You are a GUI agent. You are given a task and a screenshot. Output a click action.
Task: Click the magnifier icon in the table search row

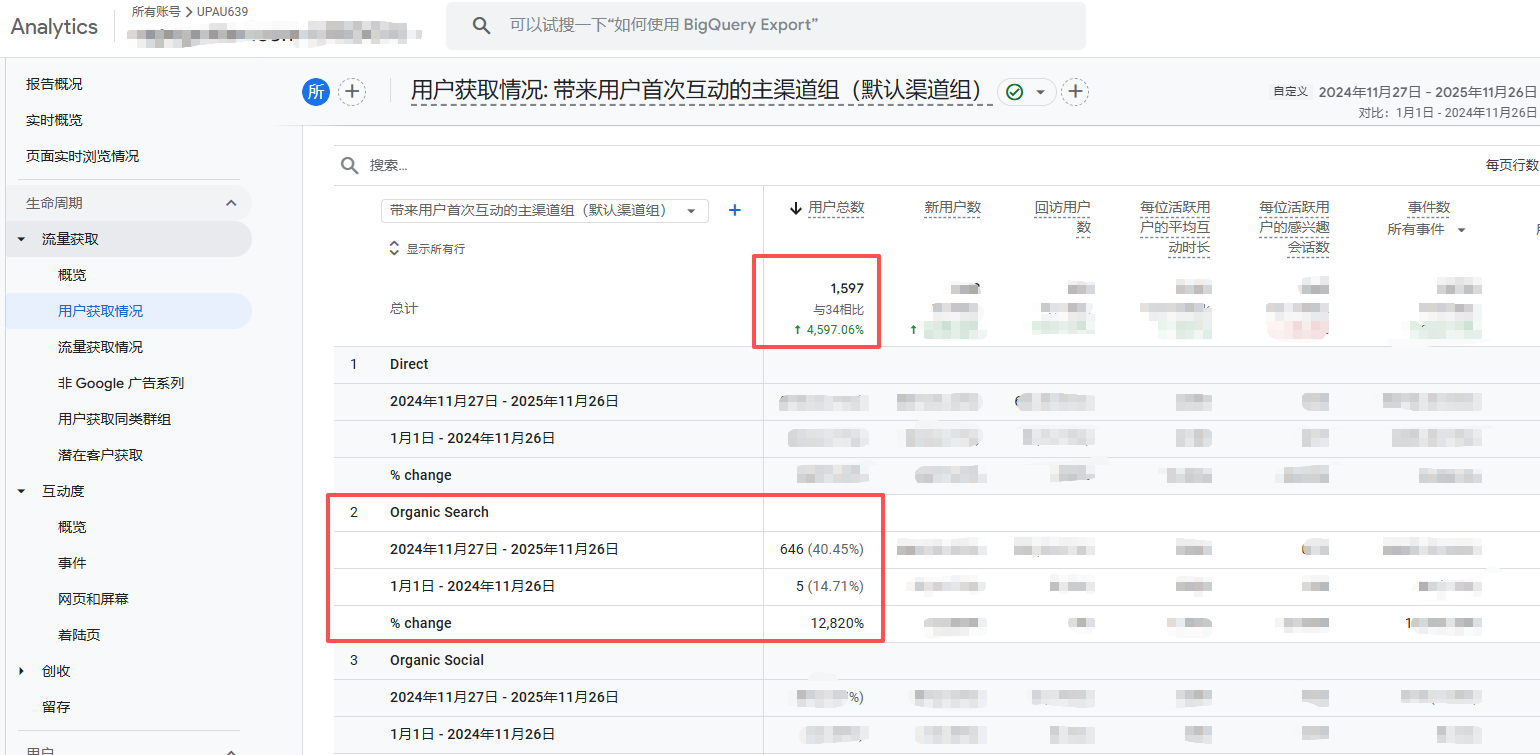(349, 165)
